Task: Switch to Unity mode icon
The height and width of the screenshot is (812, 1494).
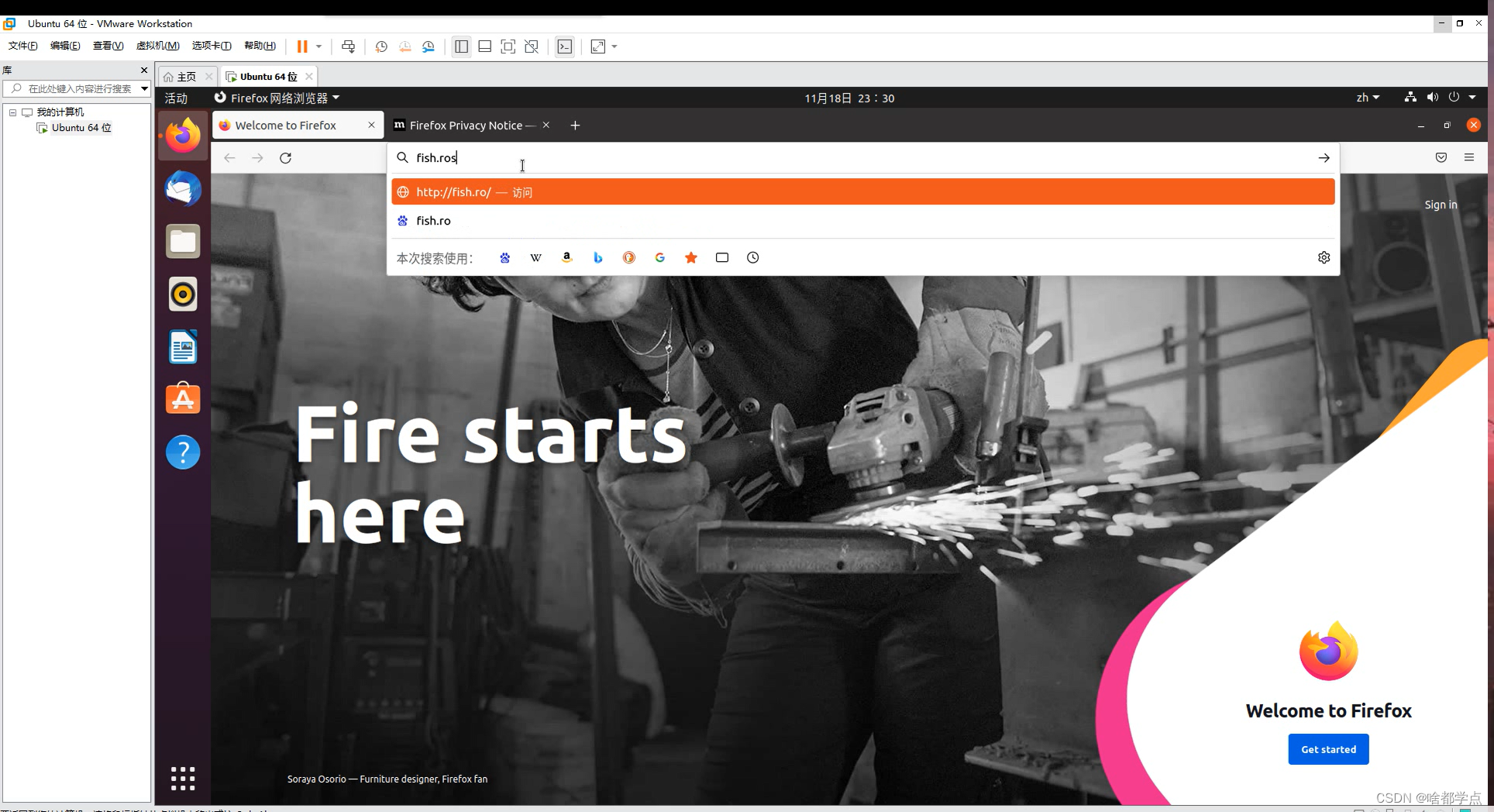Action: tap(532, 46)
